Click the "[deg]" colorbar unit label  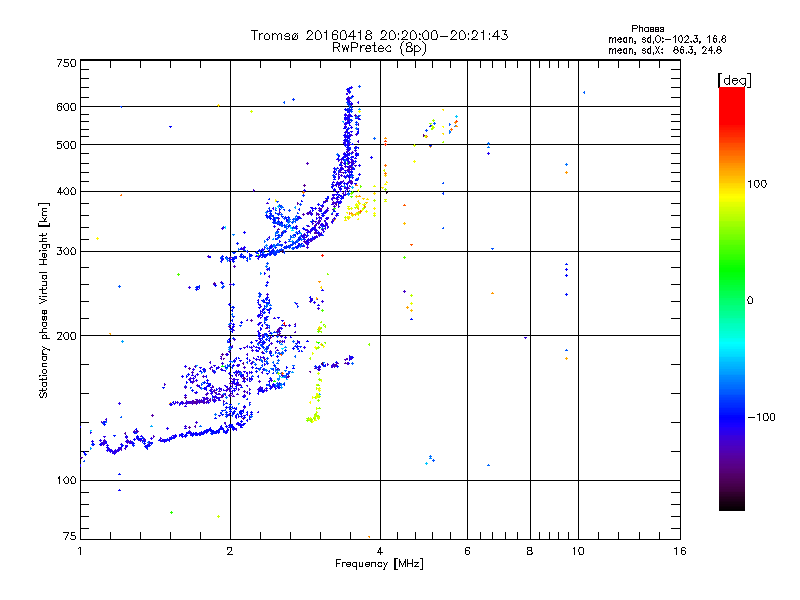734,81
